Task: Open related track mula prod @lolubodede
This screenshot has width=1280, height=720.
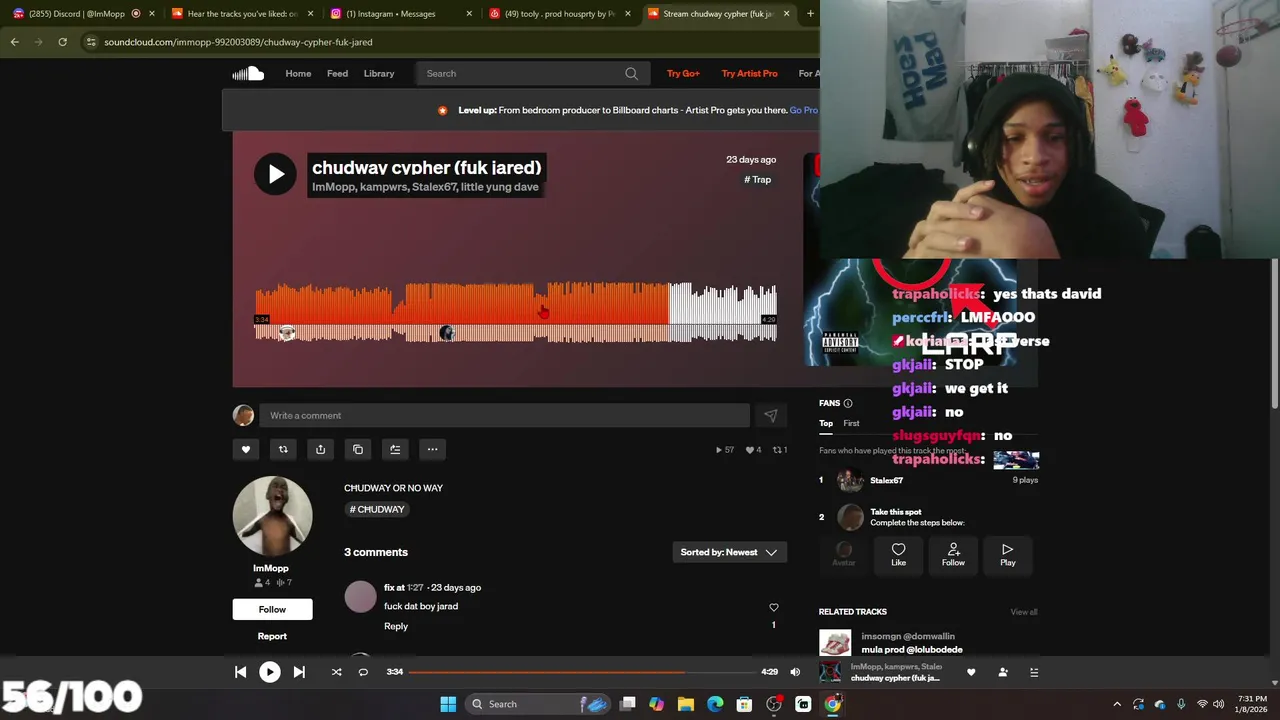Action: pyautogui.click(x=912, y=650)
